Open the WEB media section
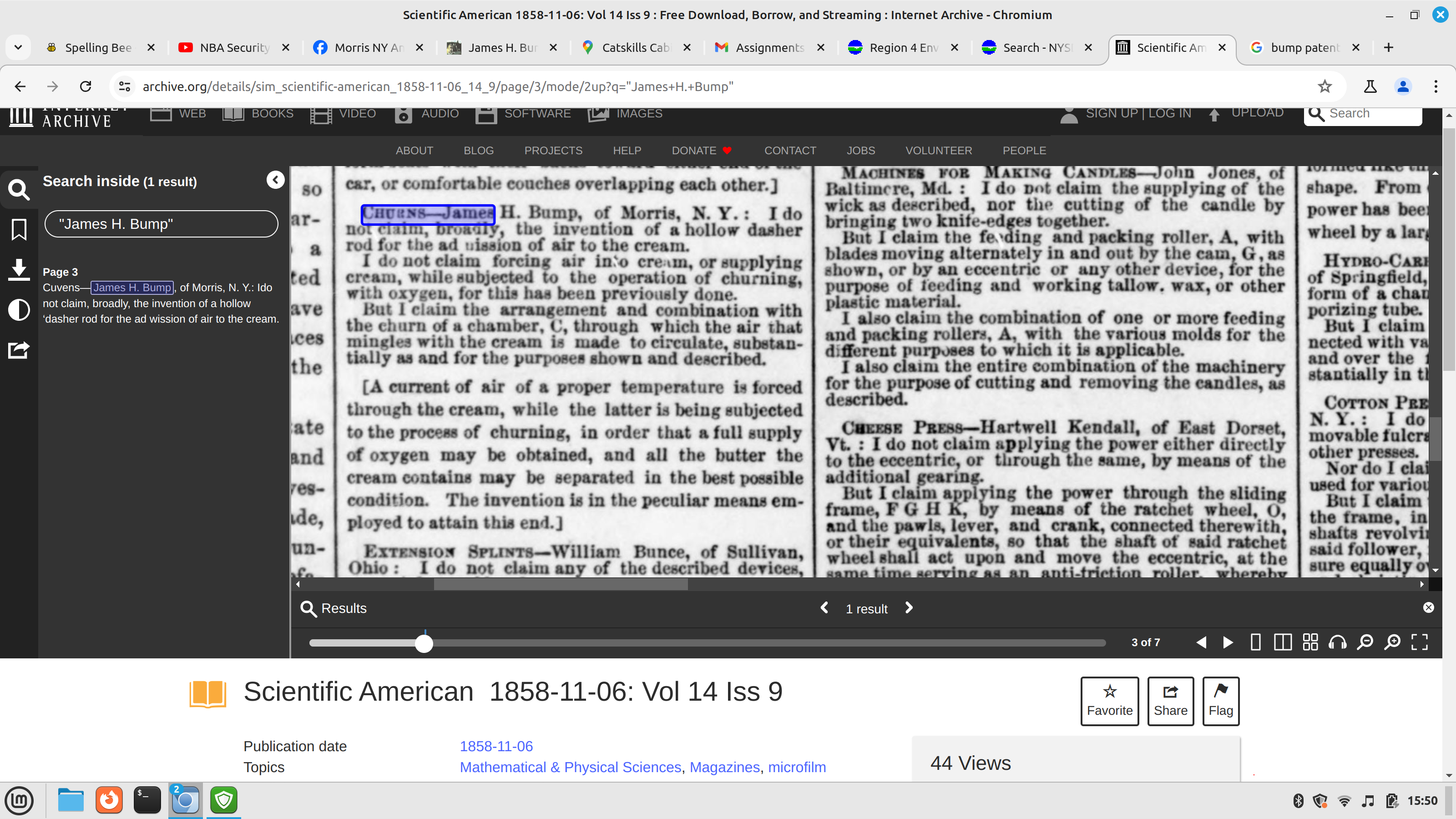Viewport: 1456px width, 819px height. (178, 114)
